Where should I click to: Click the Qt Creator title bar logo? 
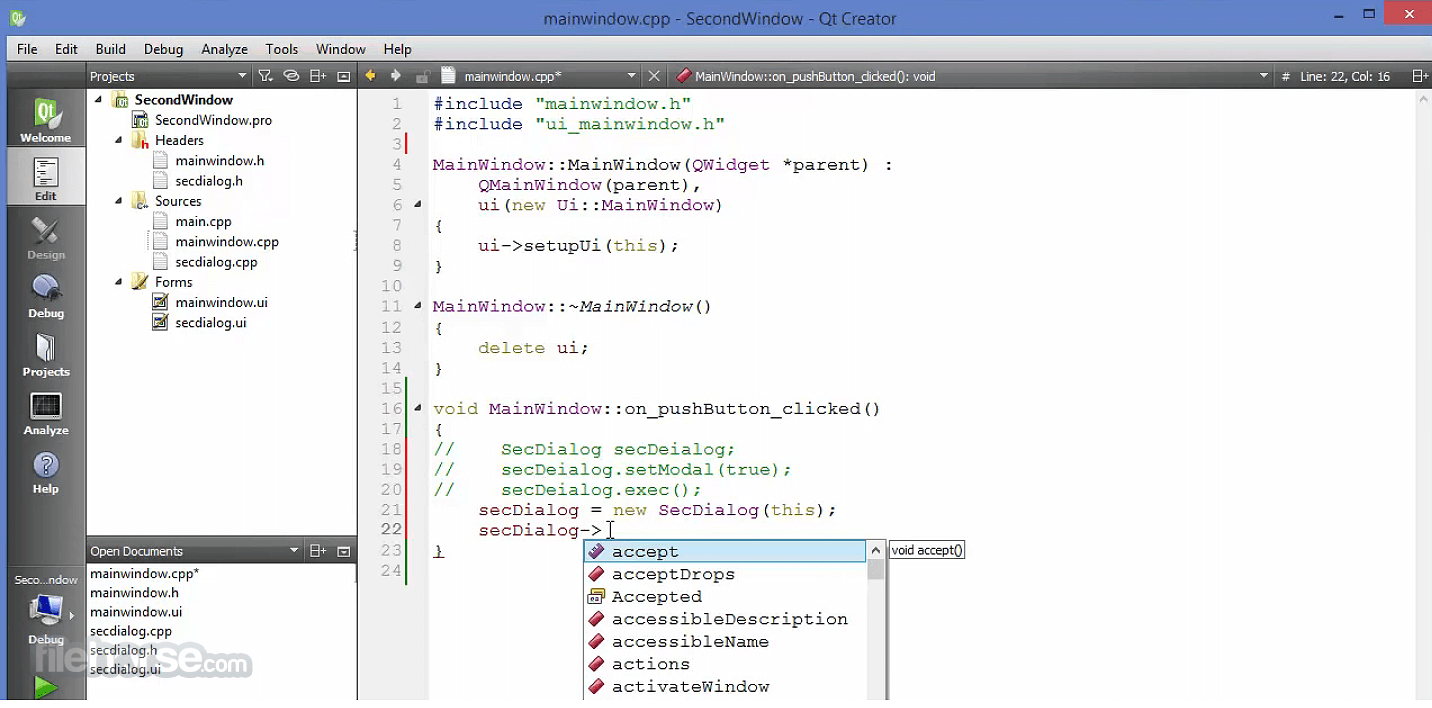tap(17, 18)
